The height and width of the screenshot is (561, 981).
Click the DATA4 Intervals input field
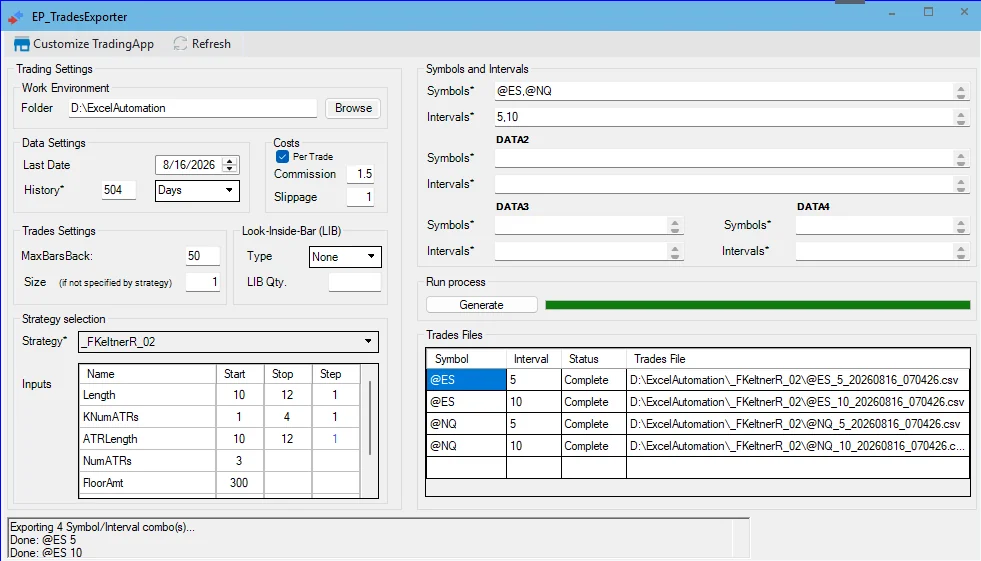tap(875, 251)
